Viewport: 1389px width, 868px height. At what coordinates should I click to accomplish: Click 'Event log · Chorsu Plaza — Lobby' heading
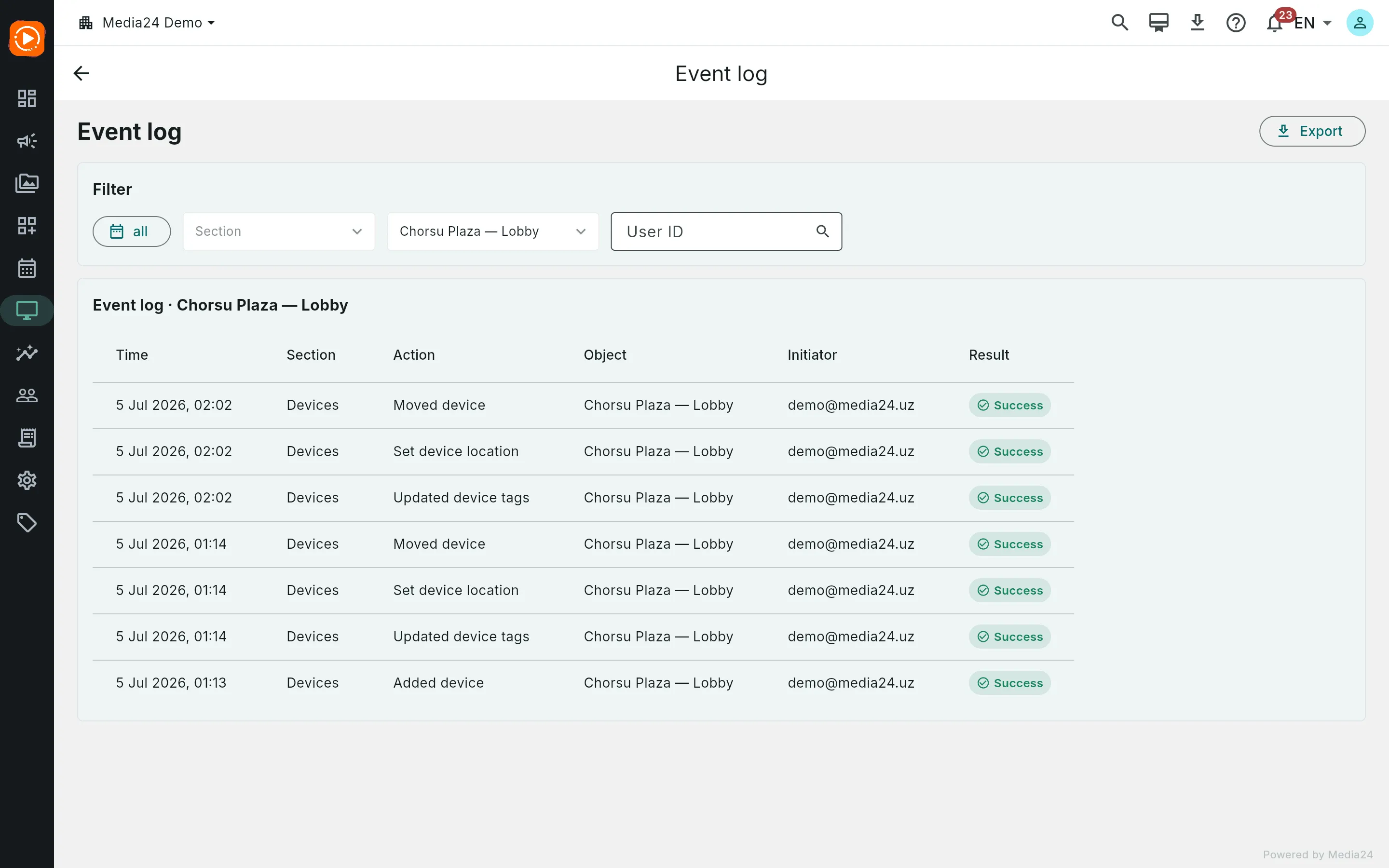click(220, 305)
